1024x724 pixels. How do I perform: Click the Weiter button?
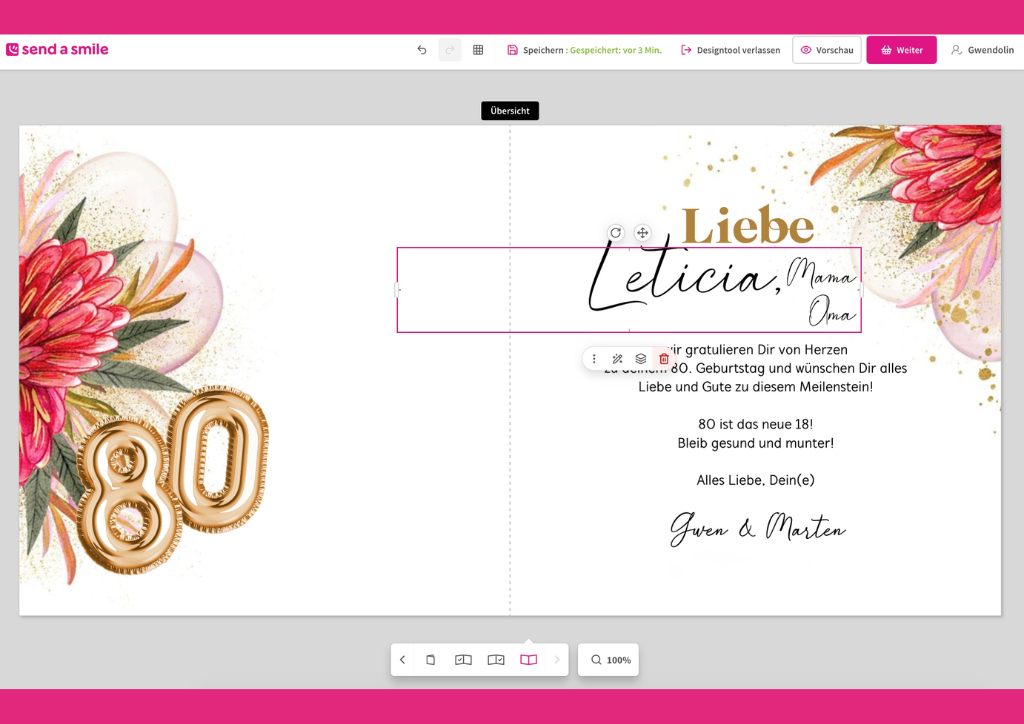901,50
